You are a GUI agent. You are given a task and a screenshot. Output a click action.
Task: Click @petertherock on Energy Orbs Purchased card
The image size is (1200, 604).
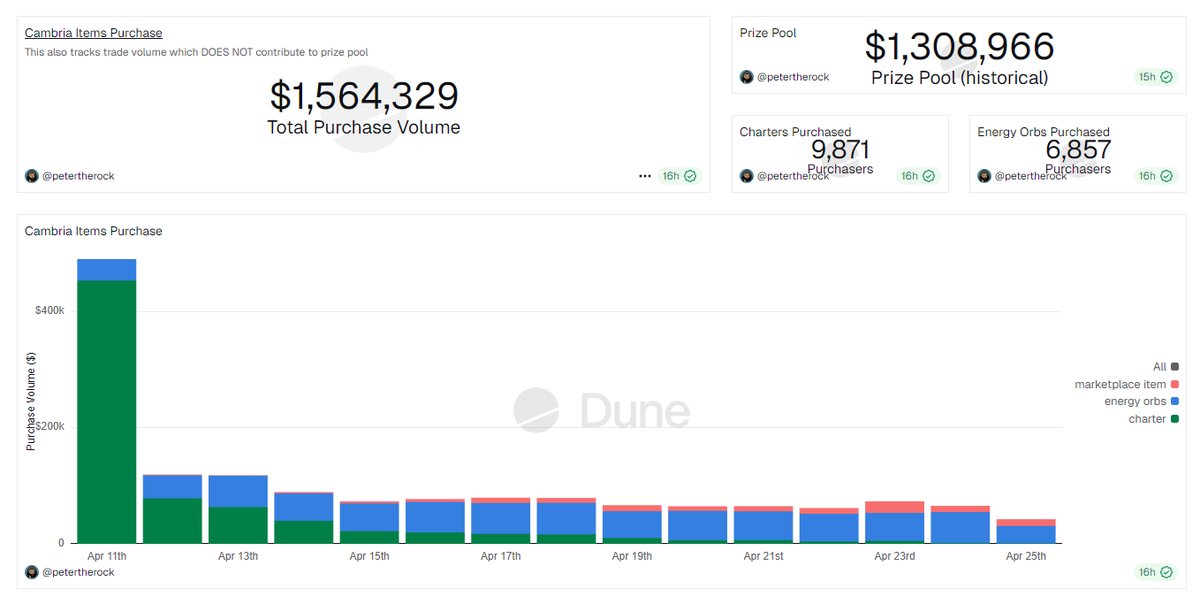pyautogui.click(x=1031, y=176)
